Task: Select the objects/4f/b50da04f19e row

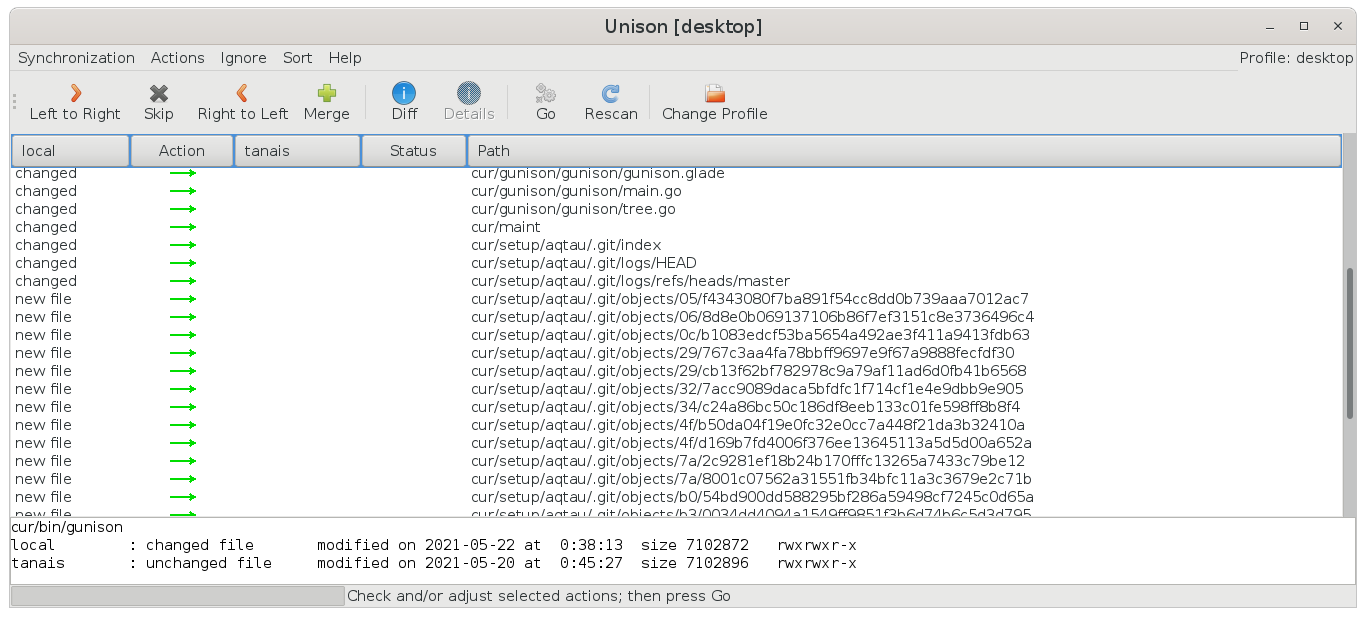Action: [x=676, y=425]
